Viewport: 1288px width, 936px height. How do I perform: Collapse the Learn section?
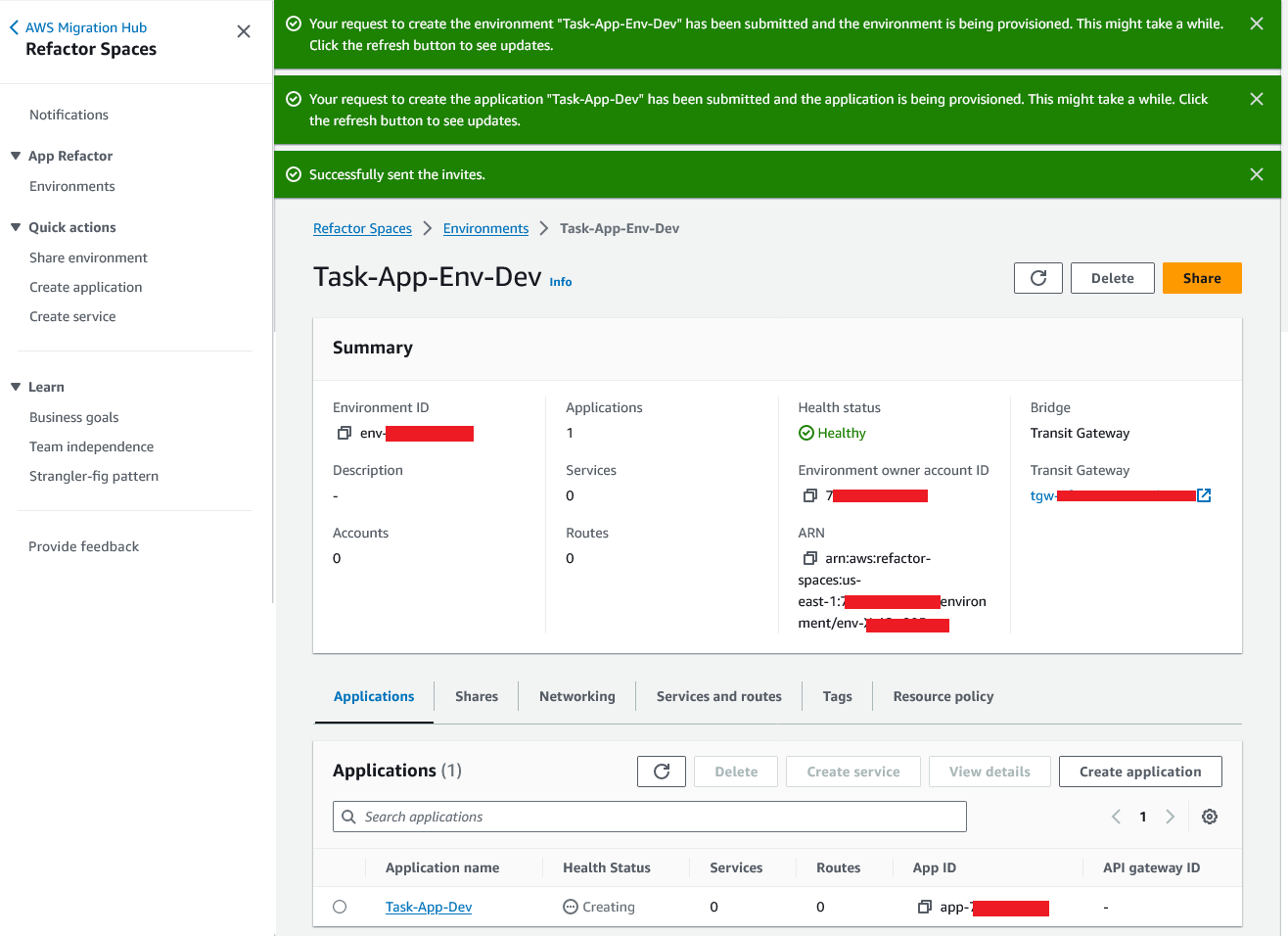click(x=16, y=387)
